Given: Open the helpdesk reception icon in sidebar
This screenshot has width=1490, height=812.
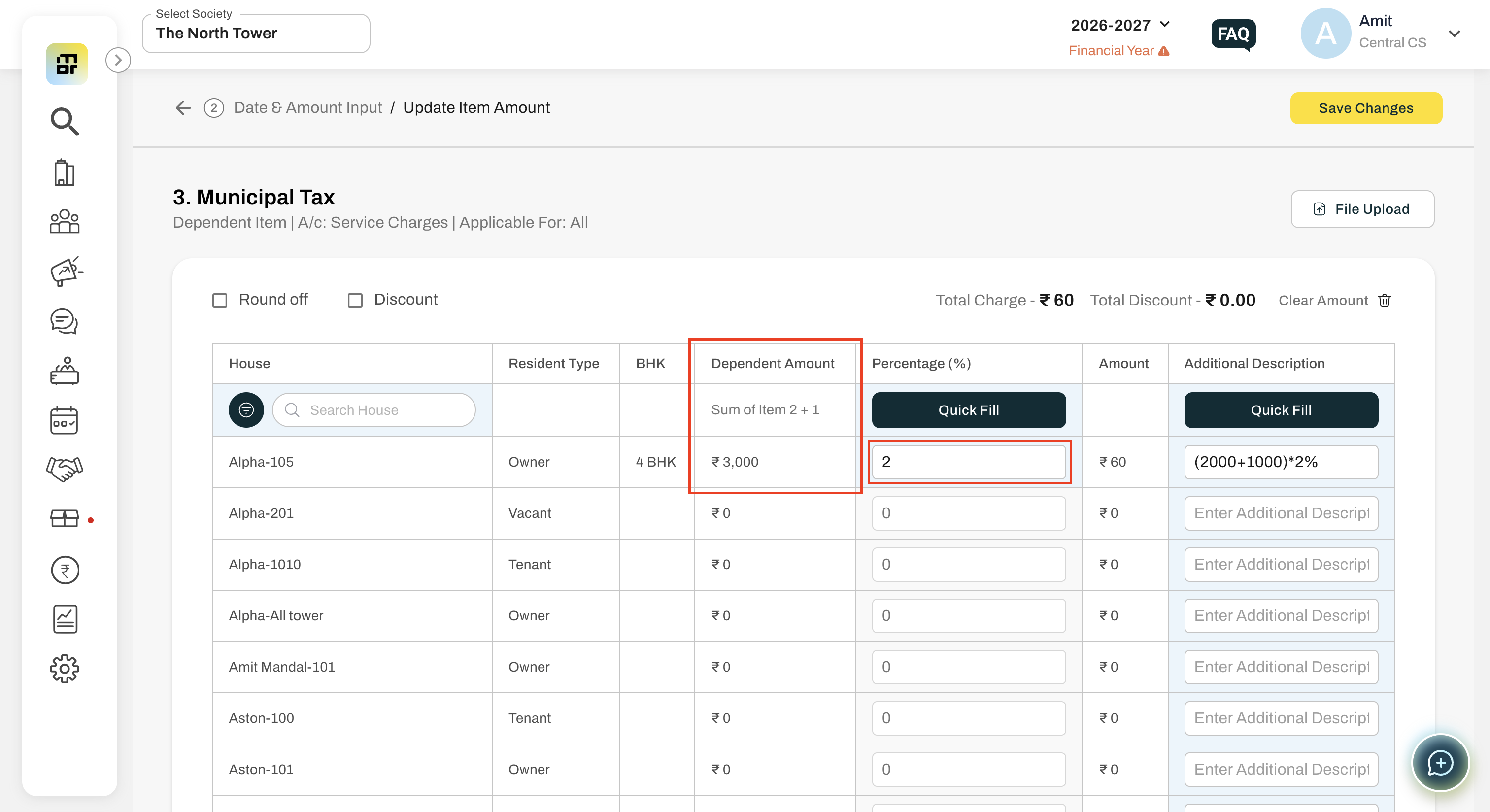Looking at the screenshot, I should pos(64,371).
